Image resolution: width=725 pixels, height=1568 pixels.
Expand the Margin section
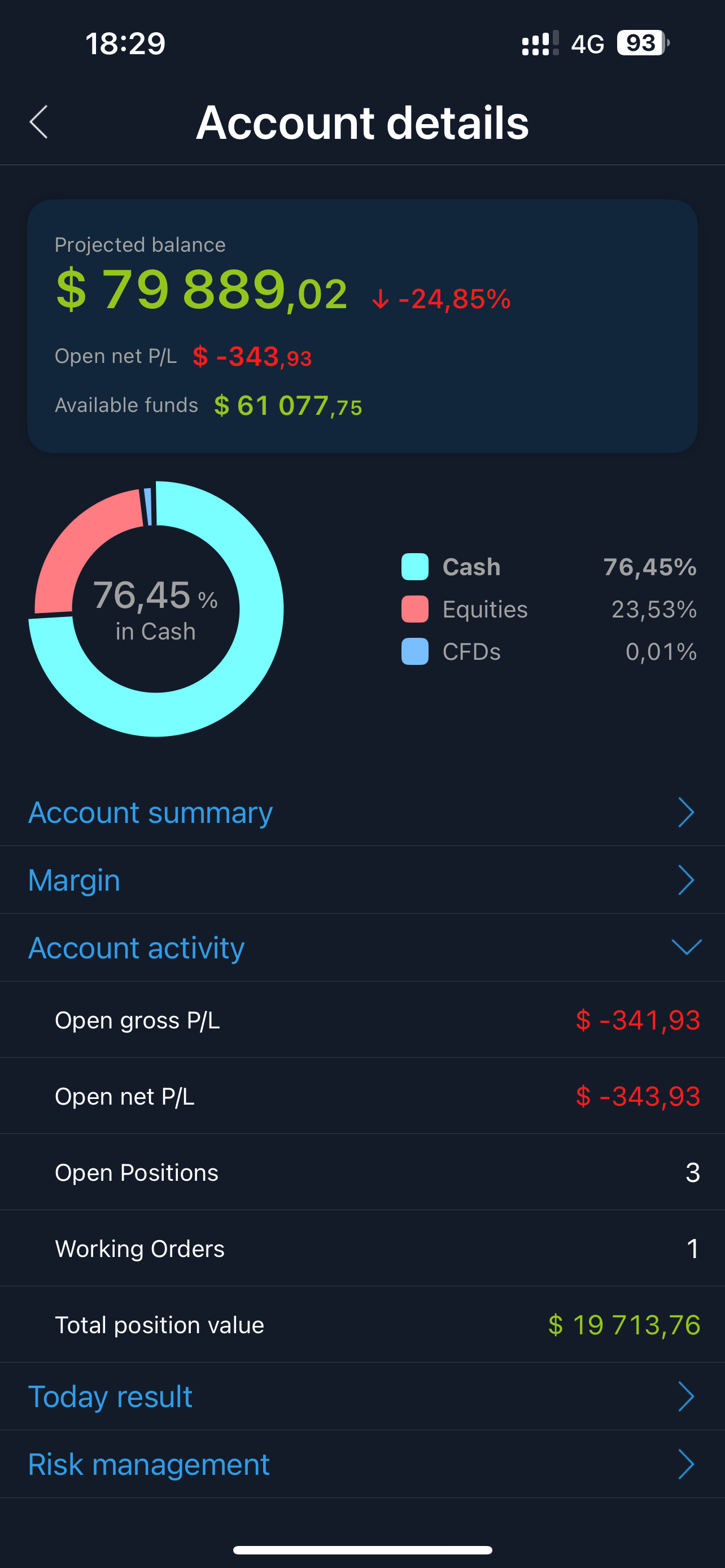click(685, 879)
